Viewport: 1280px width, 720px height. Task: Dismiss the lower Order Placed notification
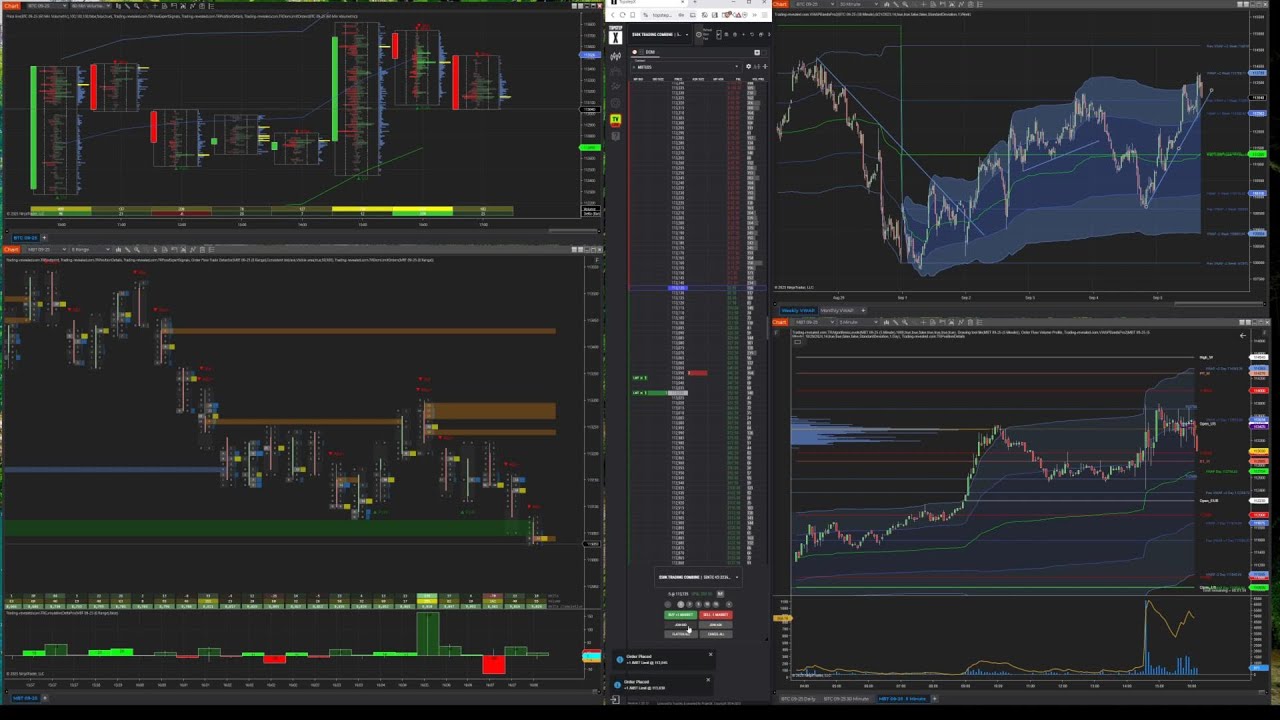708,680
